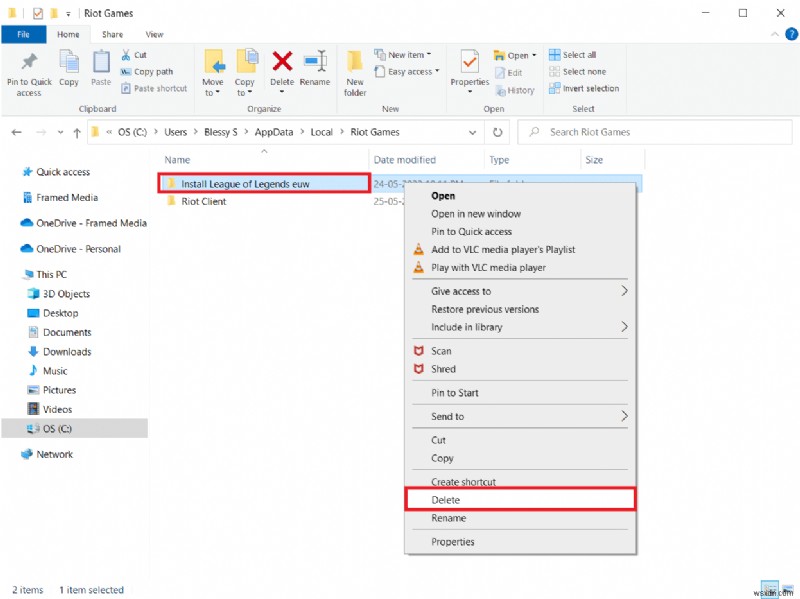This screenshot has width=800, height=599.
Task: Add to VLC media player's Playlist
Action: click(503, 249)
